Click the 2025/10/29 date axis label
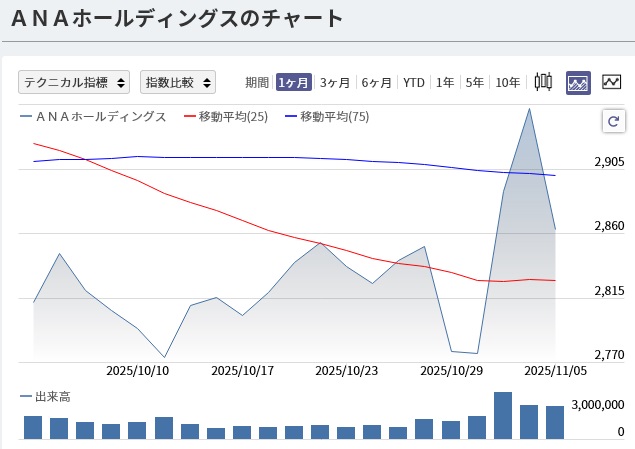 (x=451, y=370)
